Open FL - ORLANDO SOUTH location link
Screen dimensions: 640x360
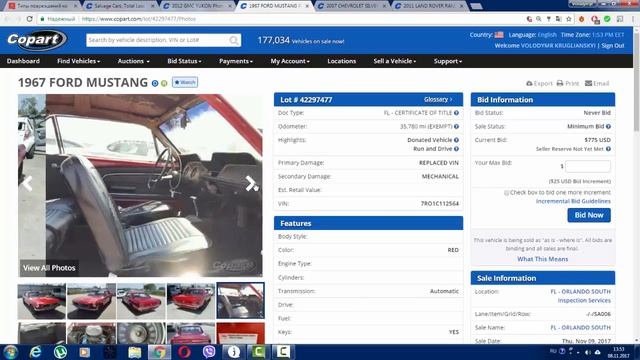point(580,291)
